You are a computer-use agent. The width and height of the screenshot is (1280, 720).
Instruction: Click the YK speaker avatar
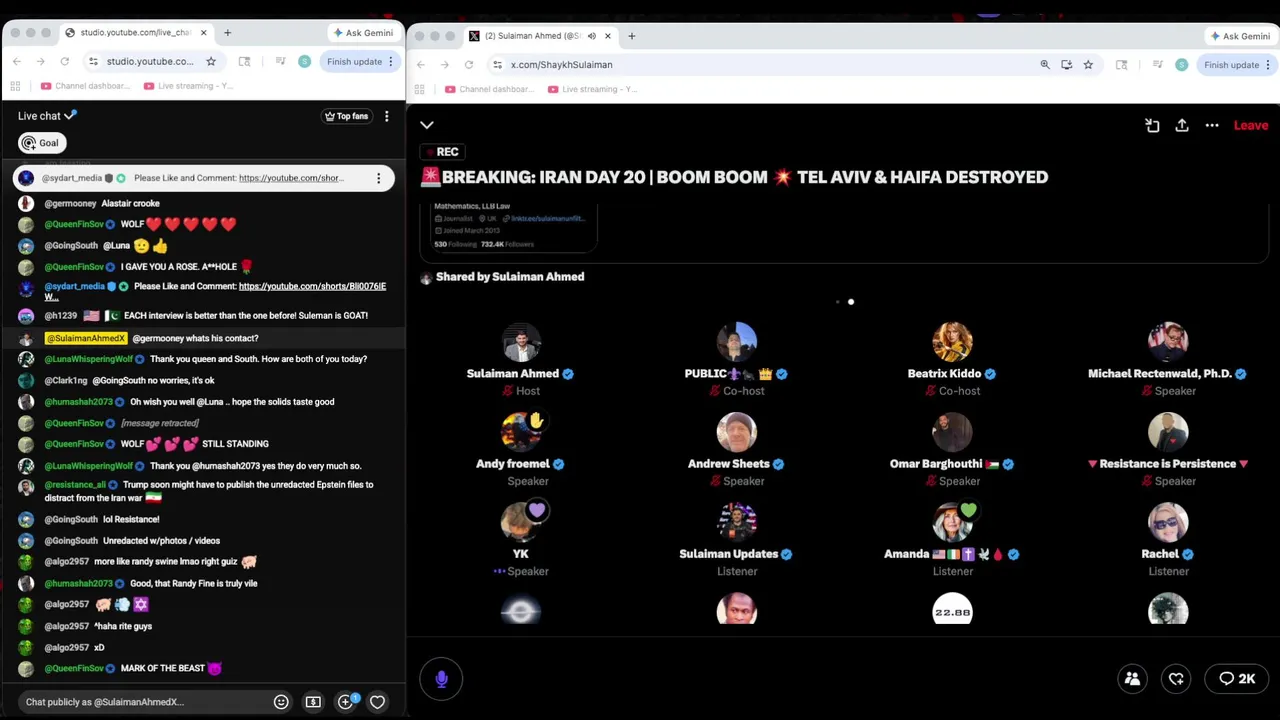coord(520,521)
